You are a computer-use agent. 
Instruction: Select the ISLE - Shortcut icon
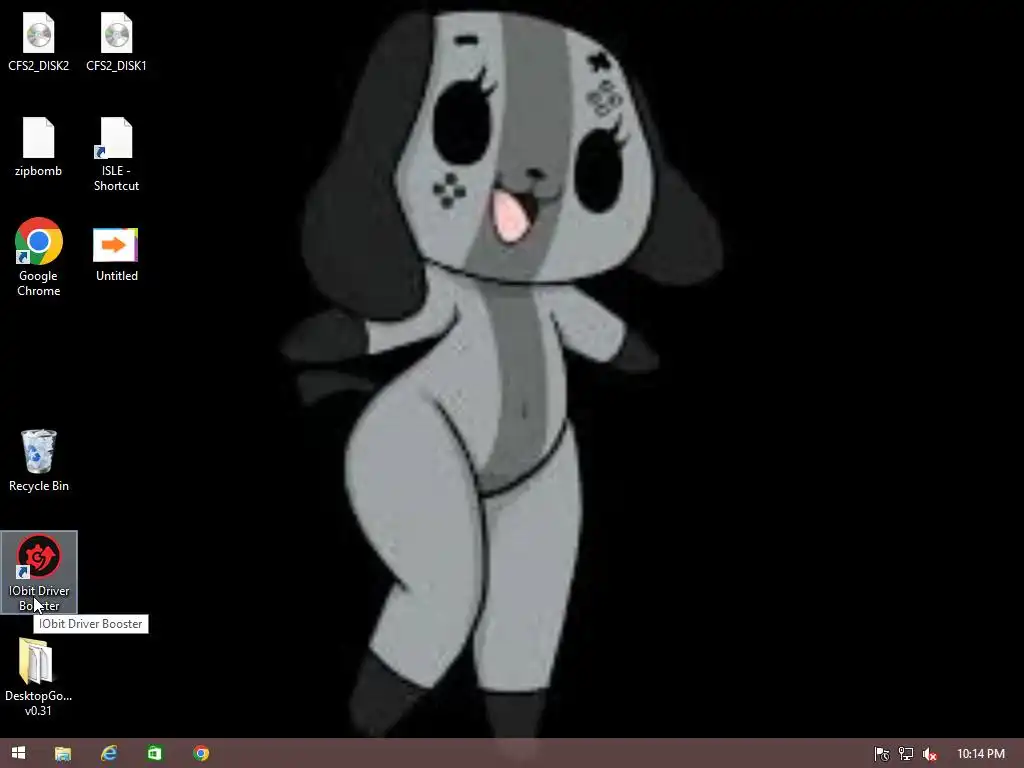tap(116, 137)
